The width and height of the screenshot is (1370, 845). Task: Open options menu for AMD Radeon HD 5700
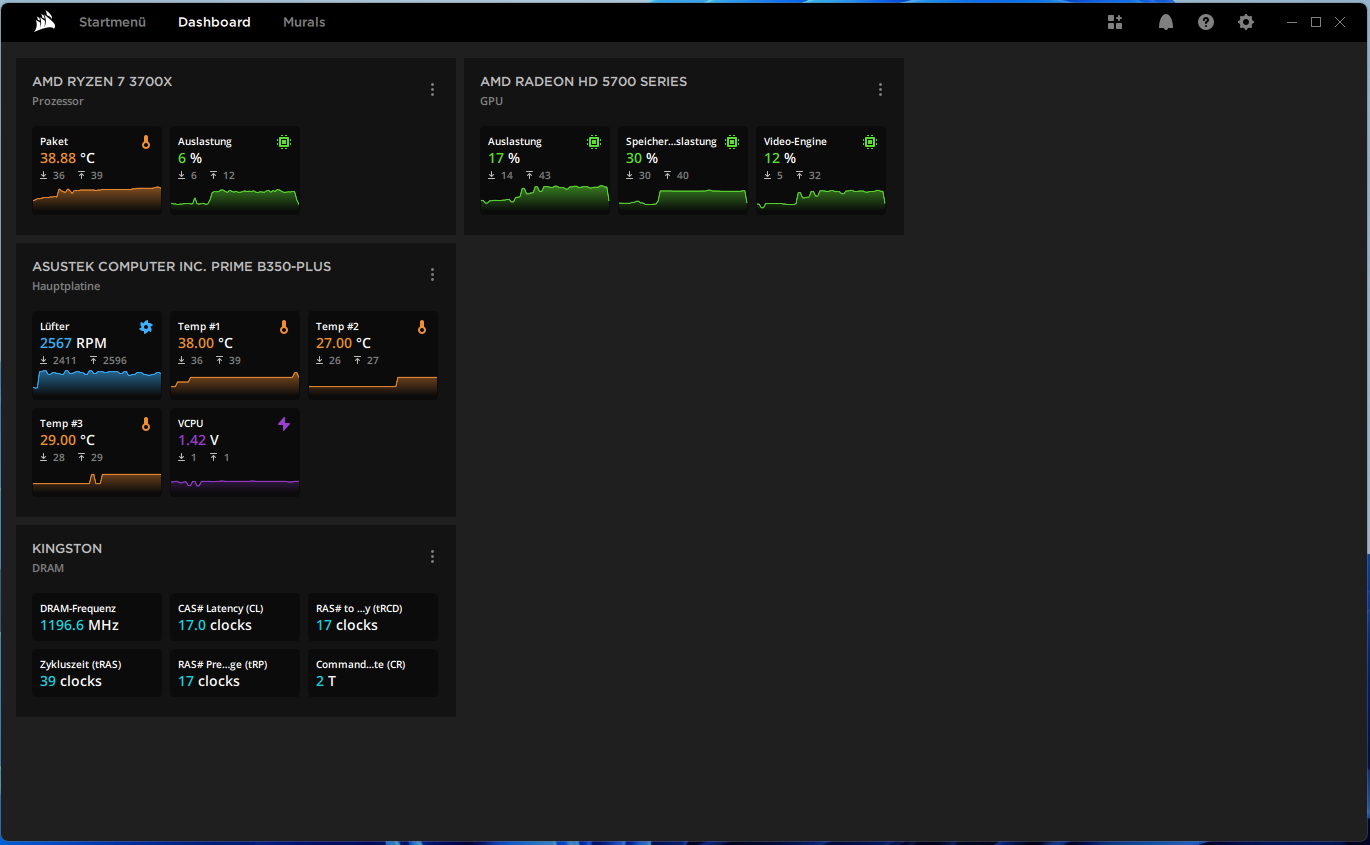coord(881,89)
